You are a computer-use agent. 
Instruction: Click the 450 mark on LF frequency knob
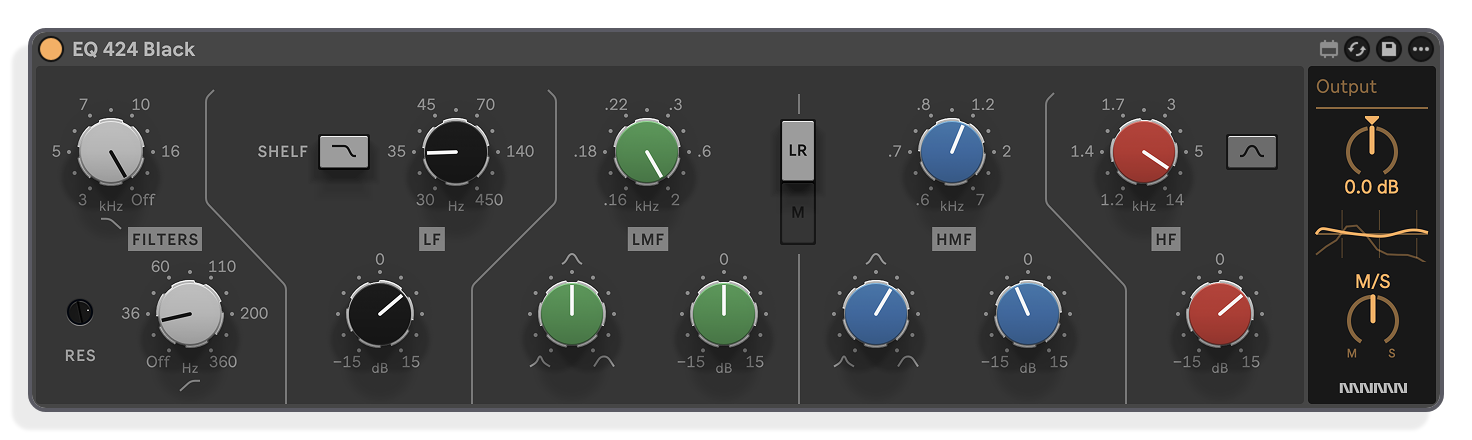(487, 199)
